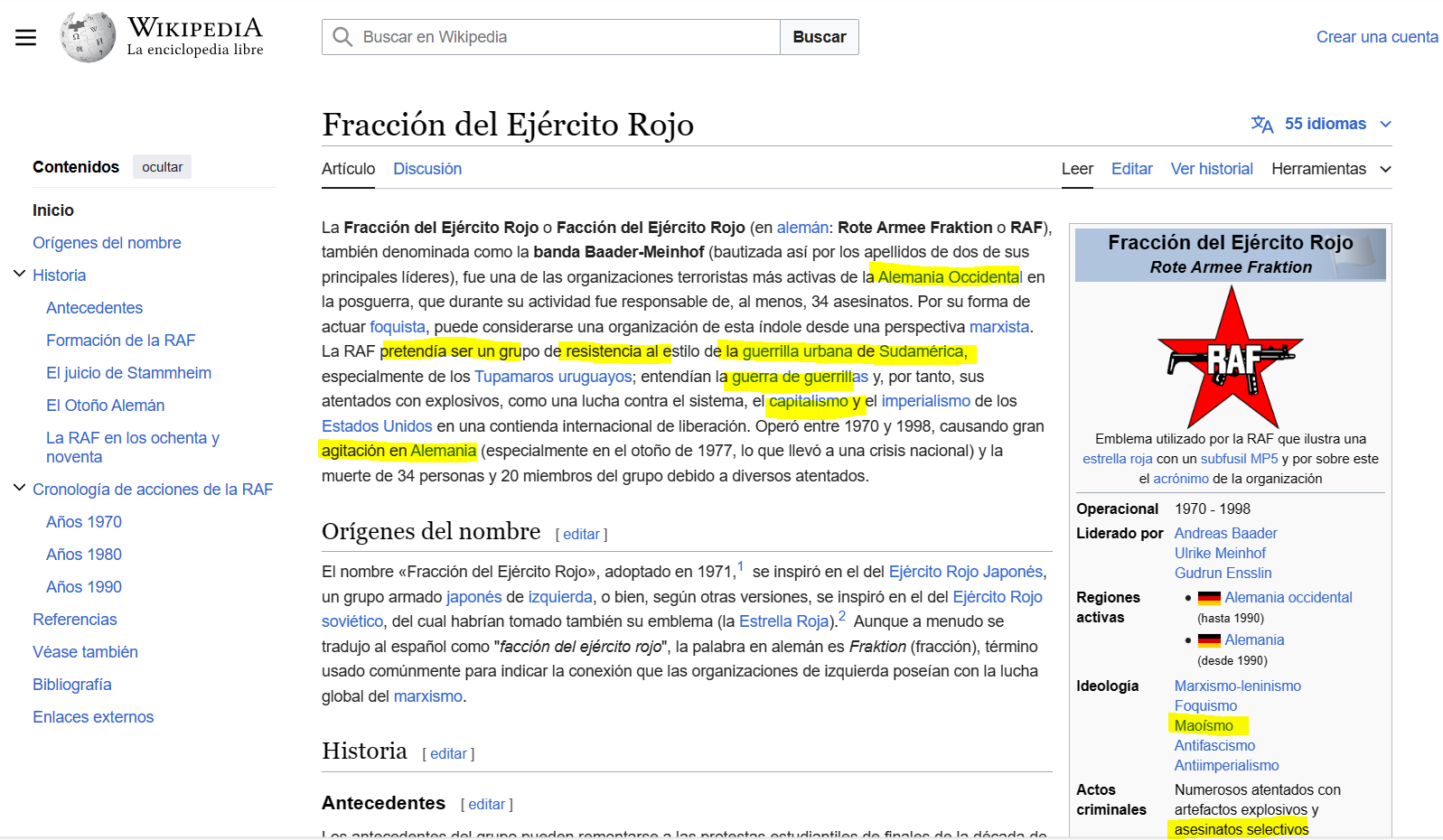The height and width of the screenshot is (840, 1443).
Task: Open the Antiimperialismo ideology link
Action: point(1226,766)
